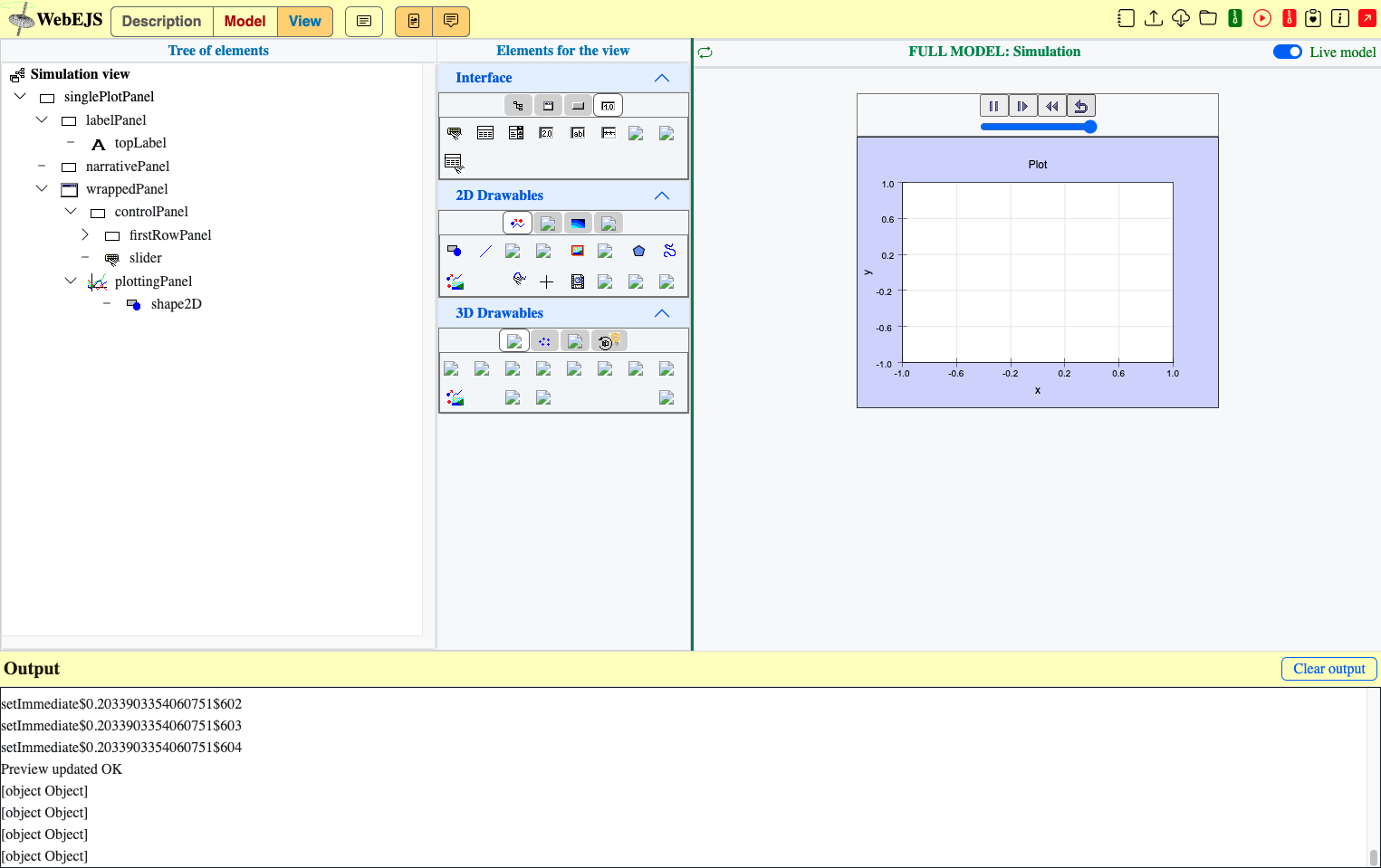Open the folder icon in top toolbar

click(x=1207, y=18)
